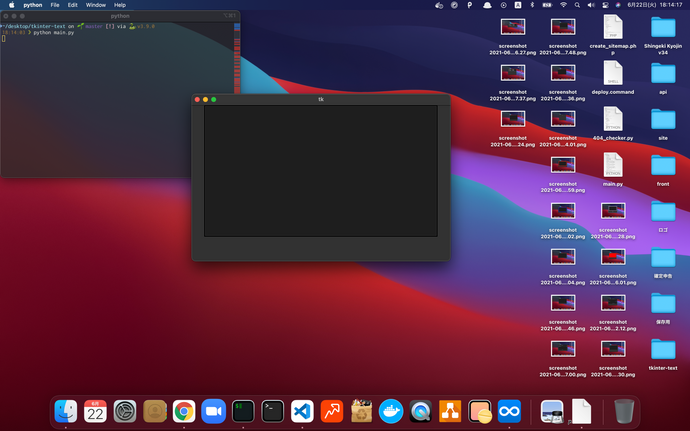Click the tk window title bar

click(x=321, y=99)
